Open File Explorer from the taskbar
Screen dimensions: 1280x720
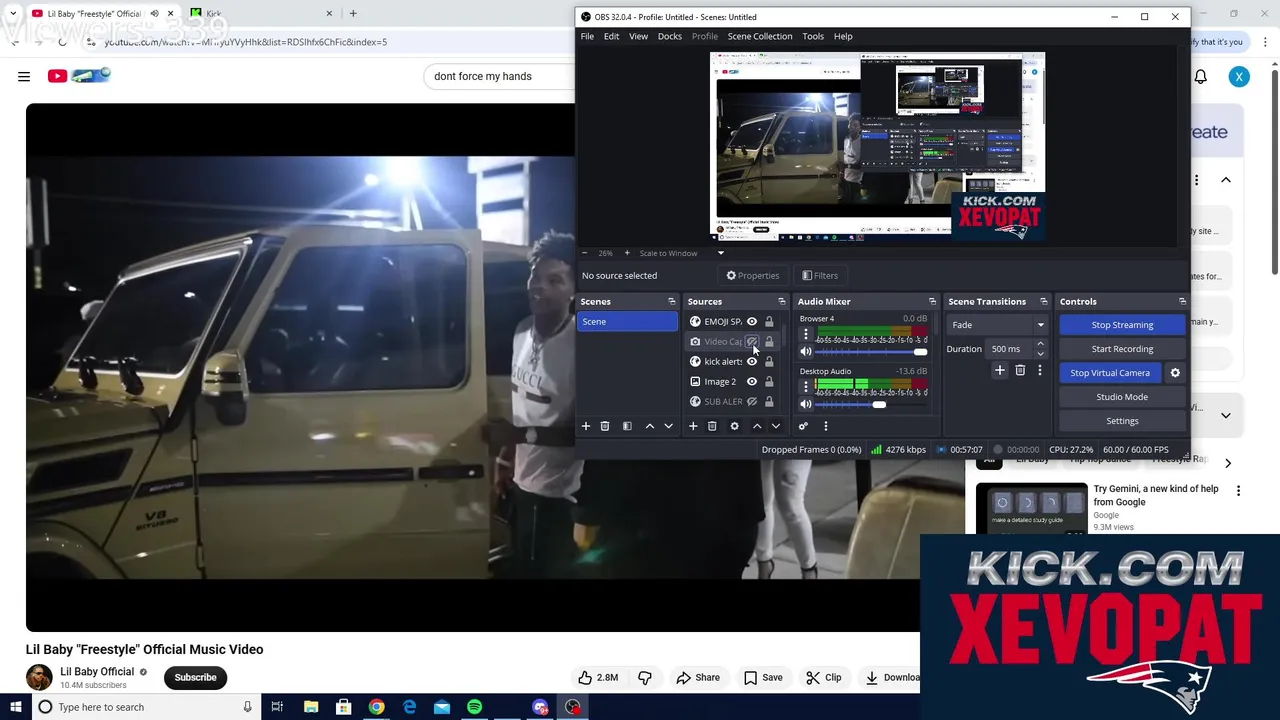[311, 707]
